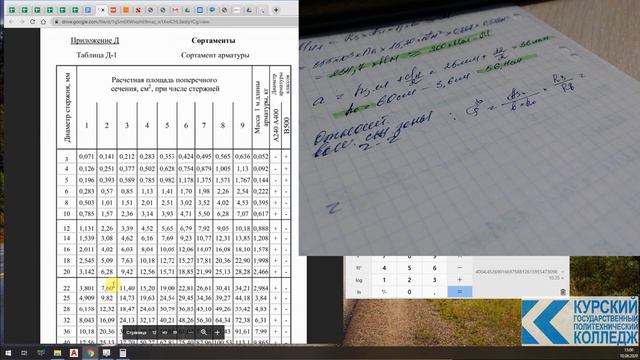Click the 'Приложение Д' underlined heading
640x360 pixels.
(x=95, y=40)
